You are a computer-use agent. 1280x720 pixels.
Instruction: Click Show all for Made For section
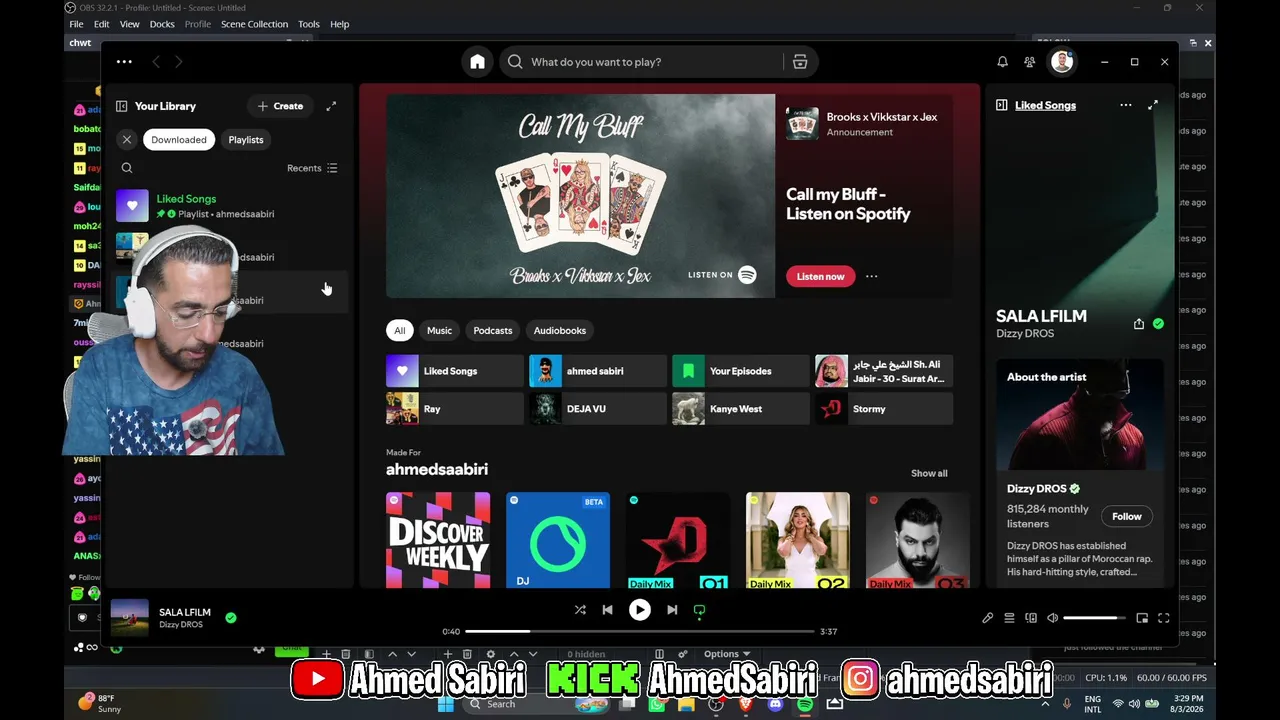(x=929, y=473)
